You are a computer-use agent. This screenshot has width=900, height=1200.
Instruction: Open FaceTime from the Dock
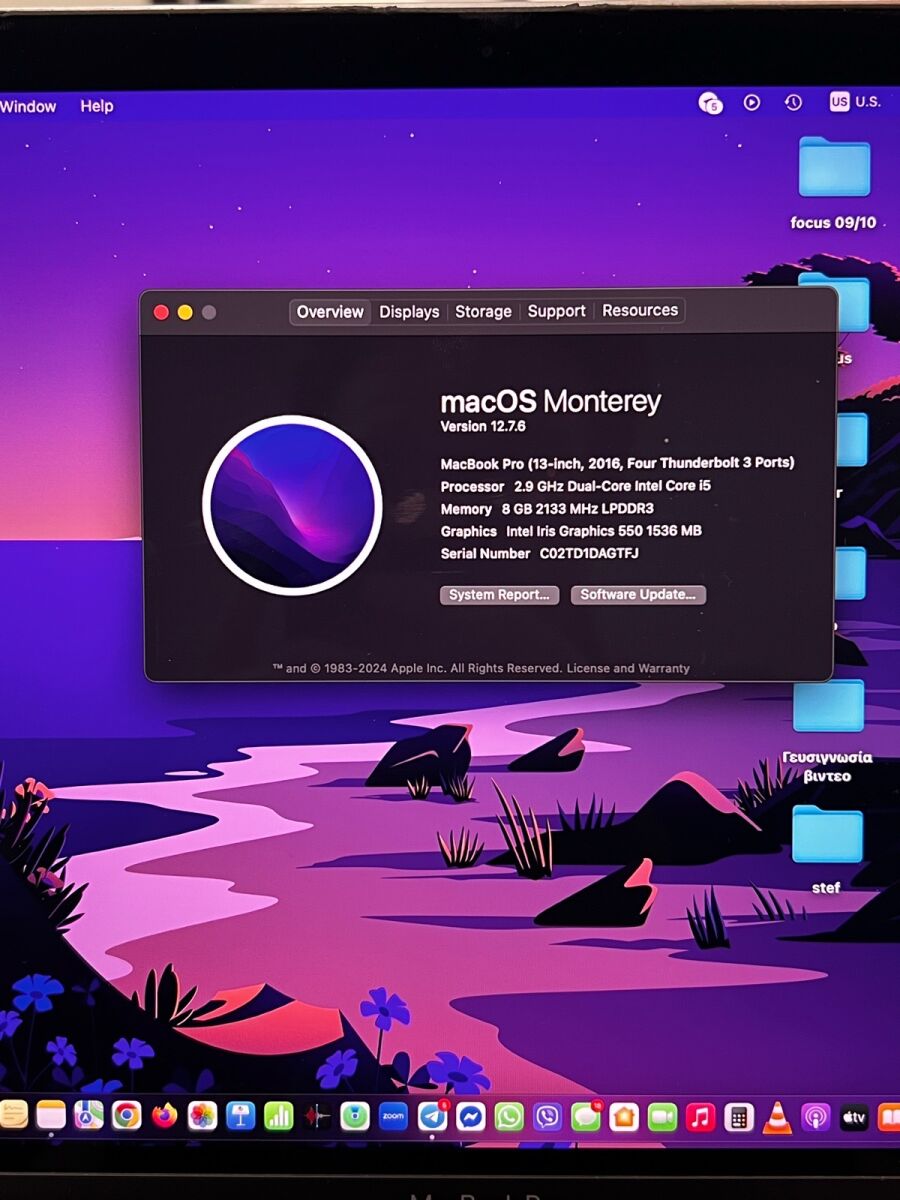click(x=662, y=1116)
